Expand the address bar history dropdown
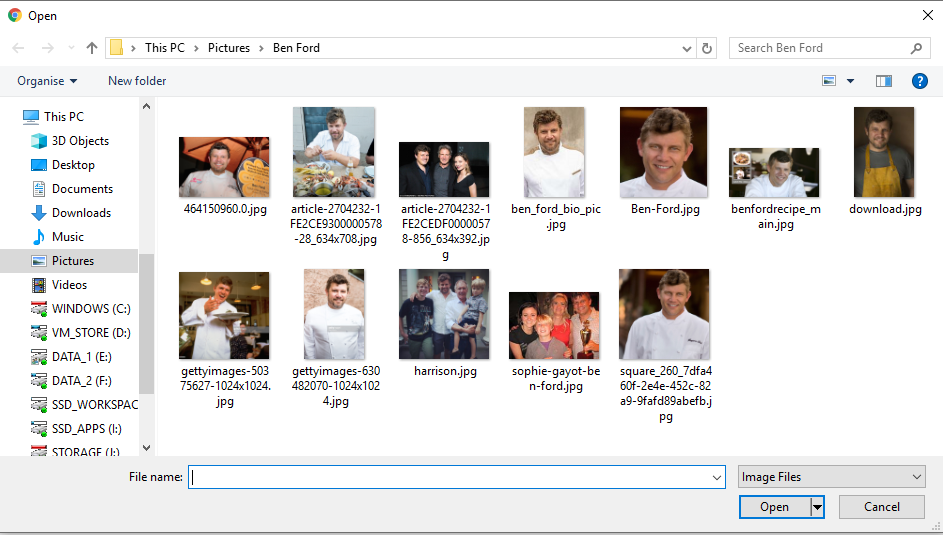Image resolution: width=943 pixels, height=535 pixels. 687,48
